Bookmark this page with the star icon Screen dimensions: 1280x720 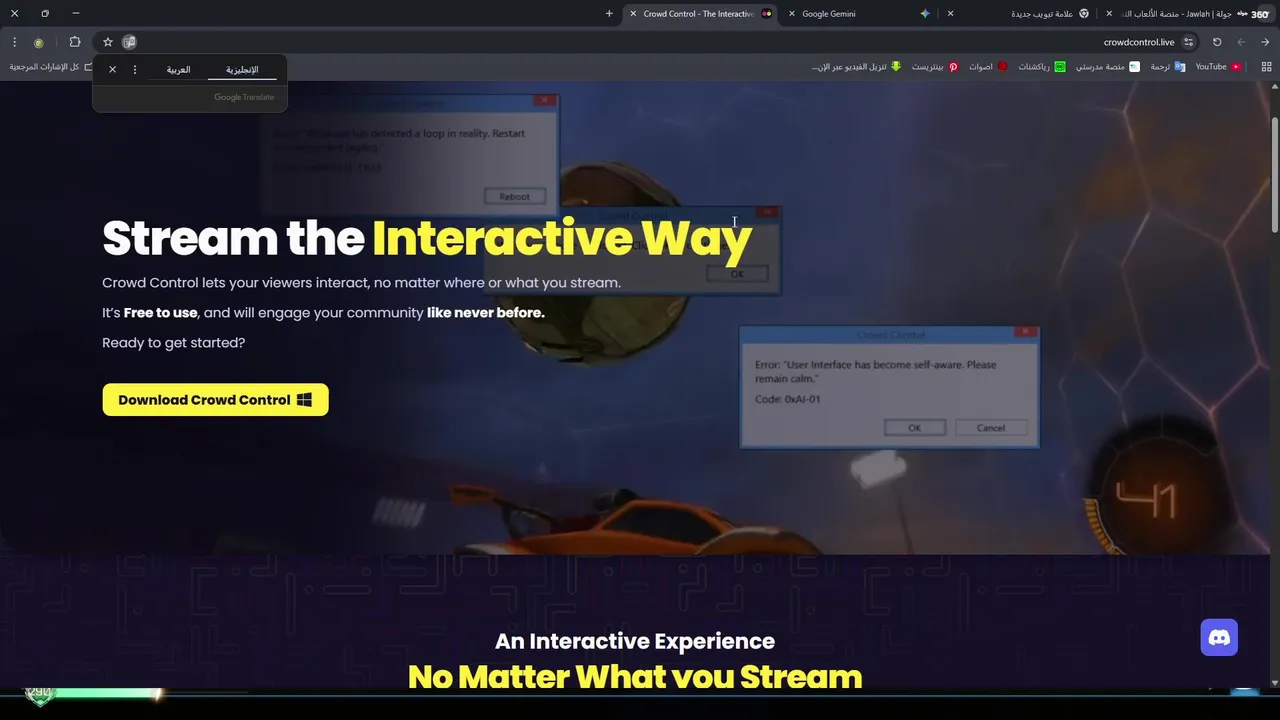(108, 42)
